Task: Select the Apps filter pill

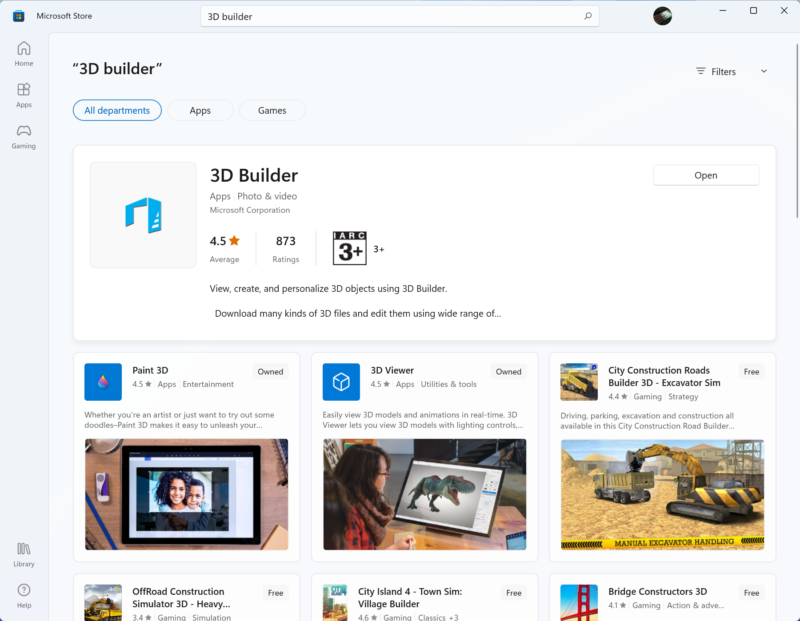Action: point(200,110)
